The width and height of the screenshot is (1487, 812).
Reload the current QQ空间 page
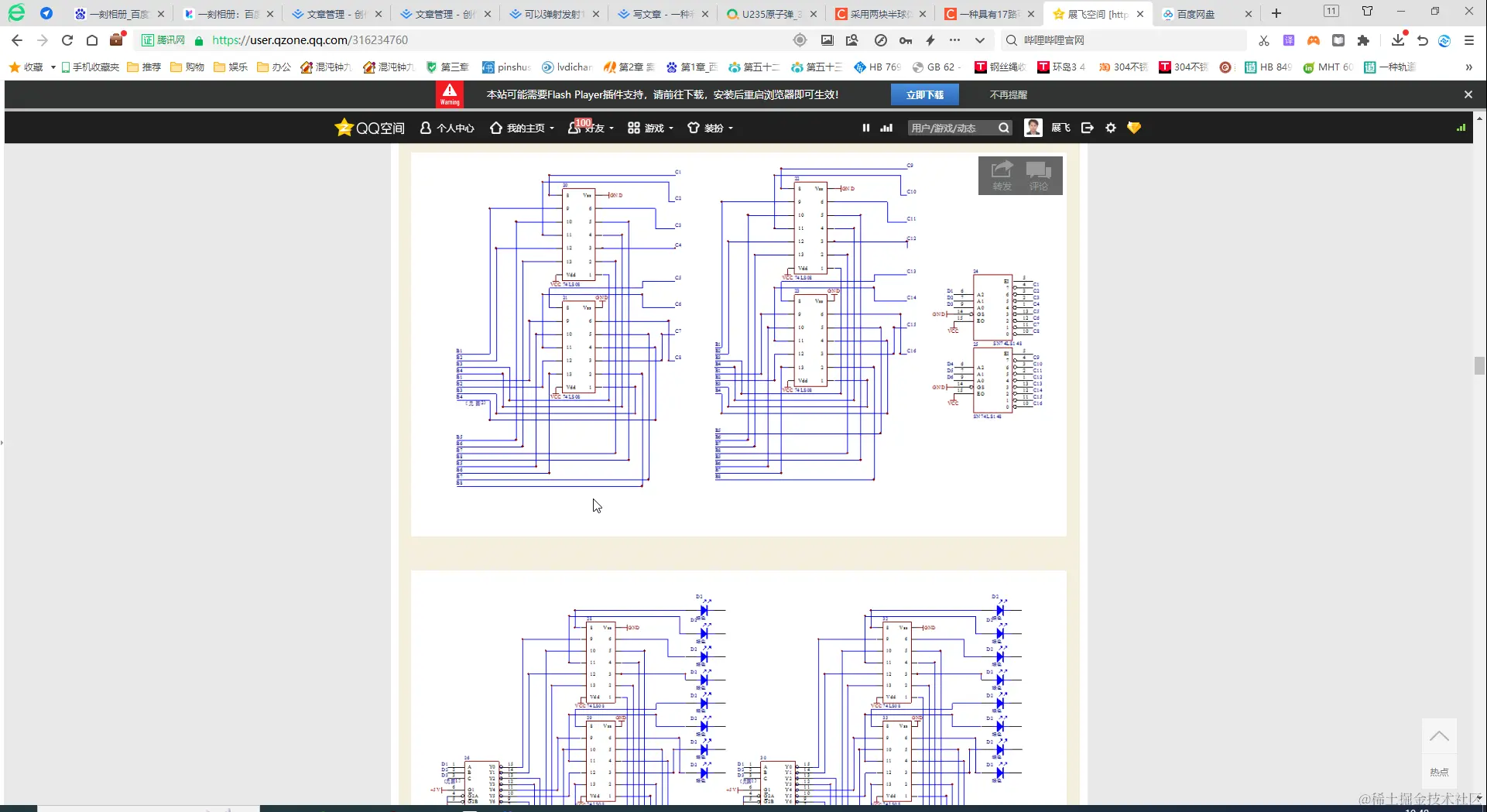[x=67, y=40]
